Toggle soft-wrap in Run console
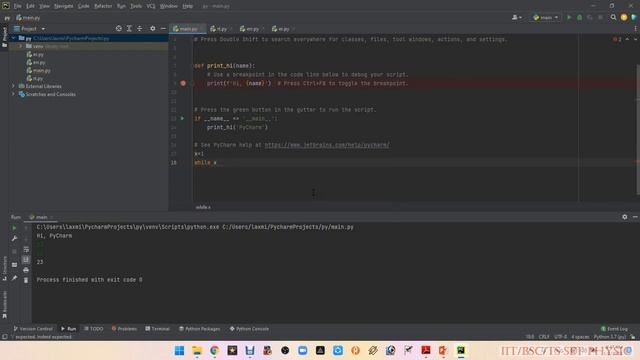The width and height of the screenshot is (640, 360). click(26, 249)
